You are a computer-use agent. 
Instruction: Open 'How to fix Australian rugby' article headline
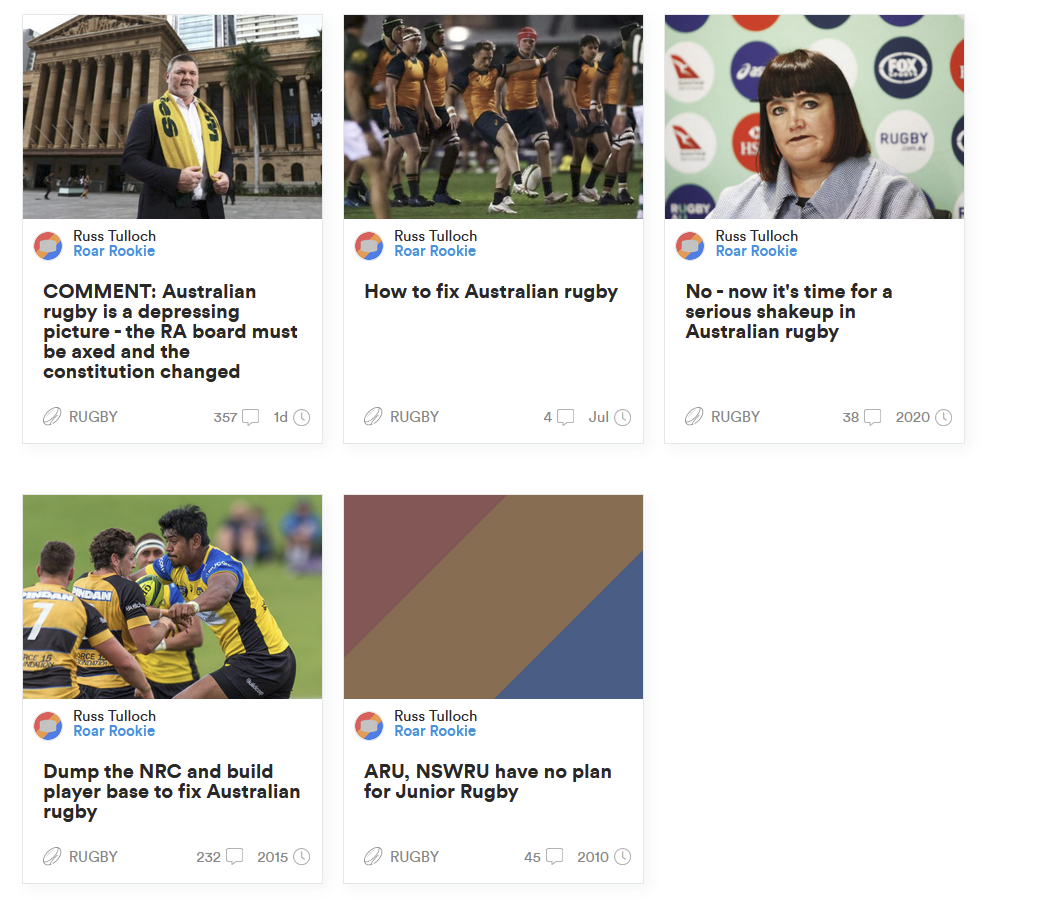click(491, 292)
